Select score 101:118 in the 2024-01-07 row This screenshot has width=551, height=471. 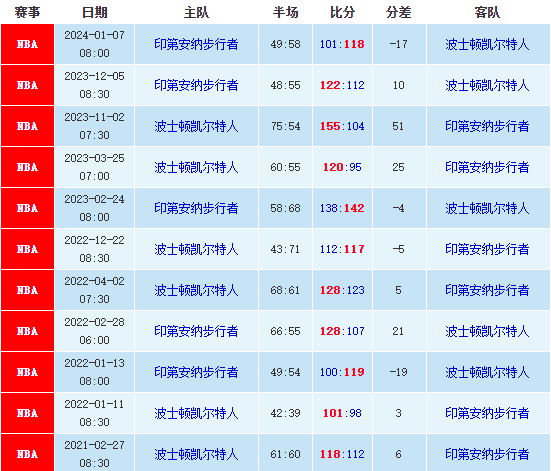[x=342, y=44]
